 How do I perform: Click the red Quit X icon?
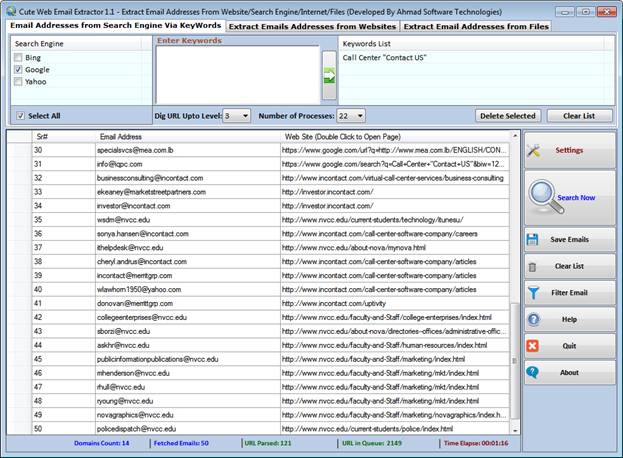click(534, 345)
